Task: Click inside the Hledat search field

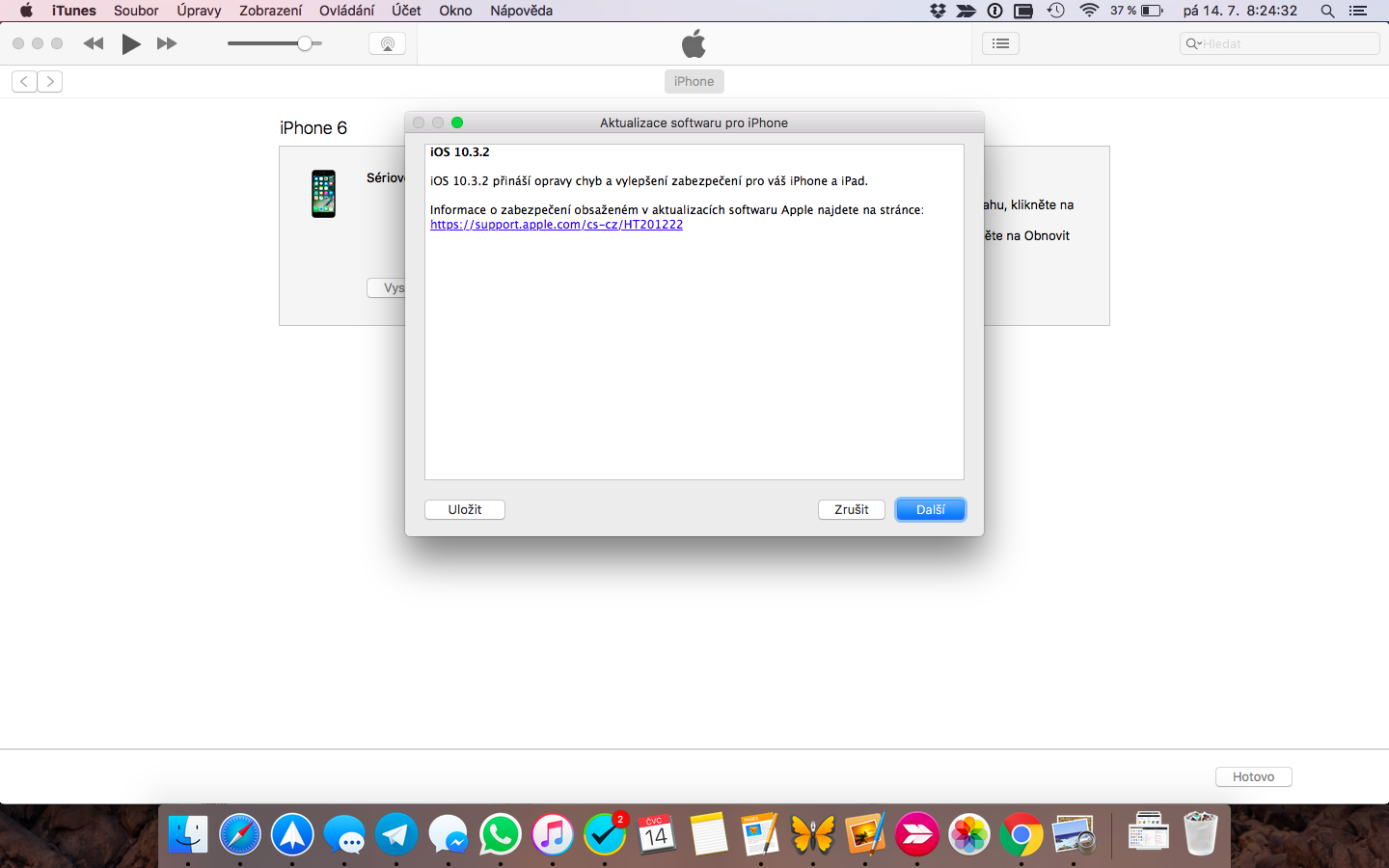Action: 1273,42
